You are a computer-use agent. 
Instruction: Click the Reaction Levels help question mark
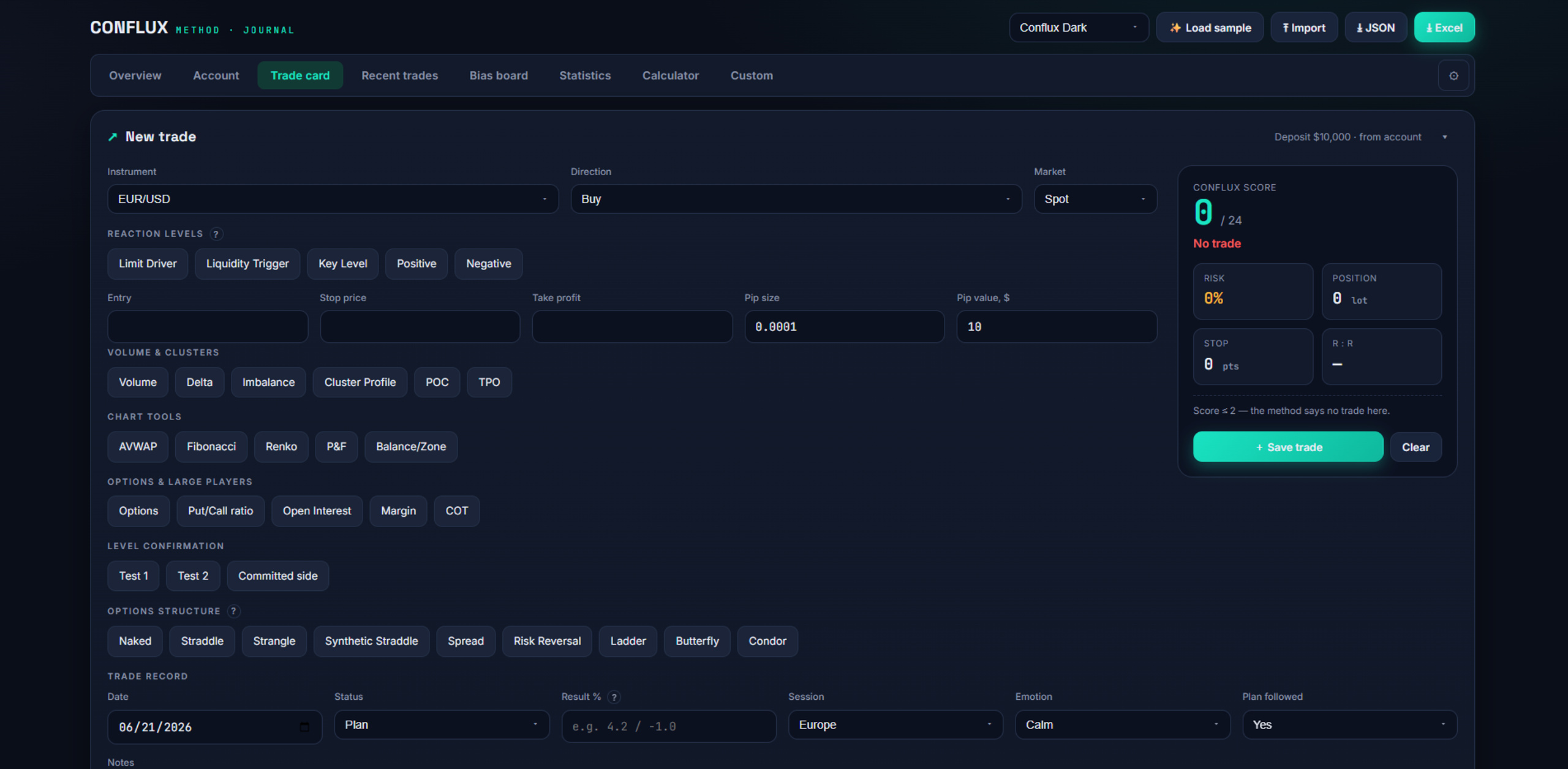click(x=216, y=234)
